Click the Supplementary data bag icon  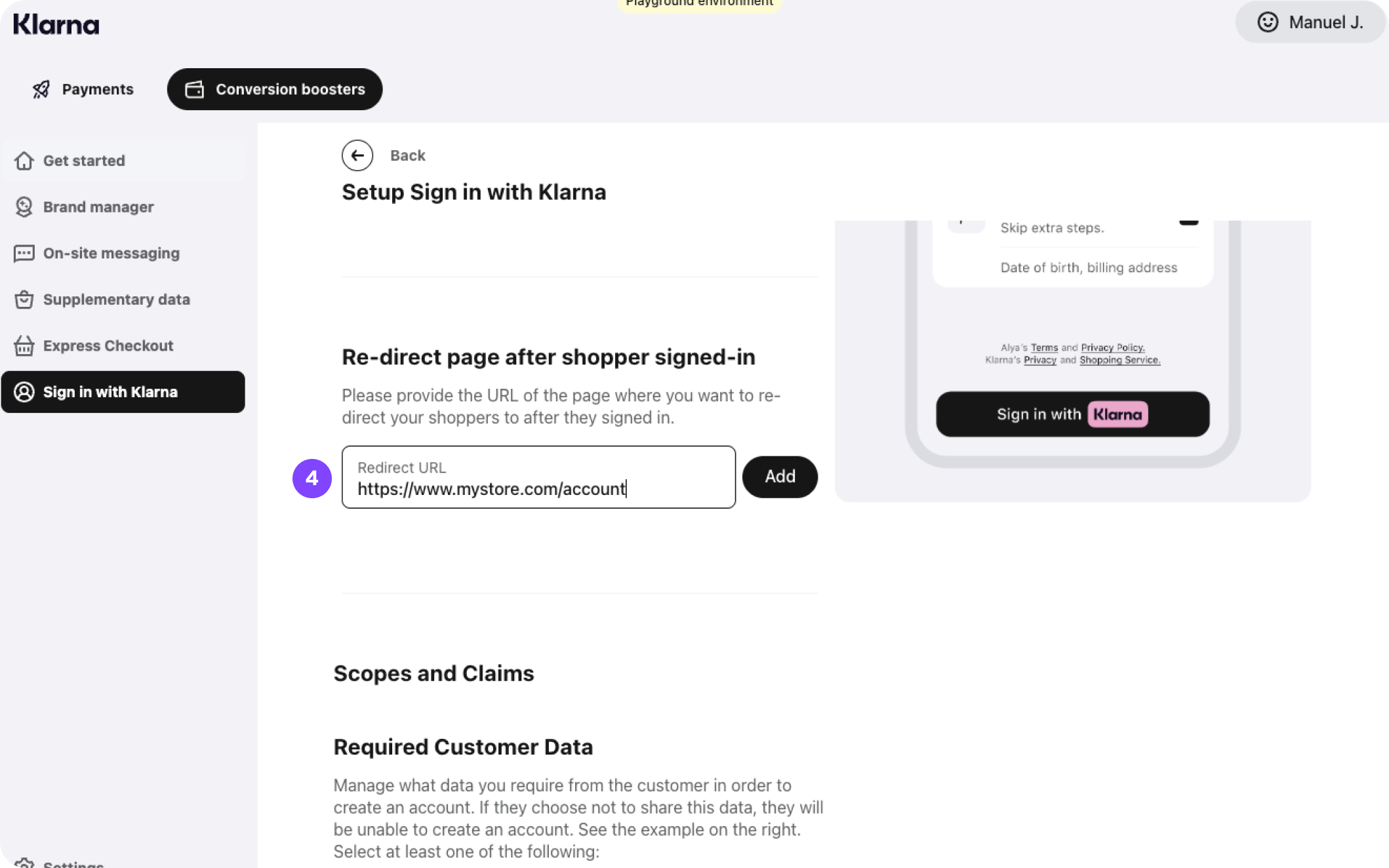tap(24, 300)
